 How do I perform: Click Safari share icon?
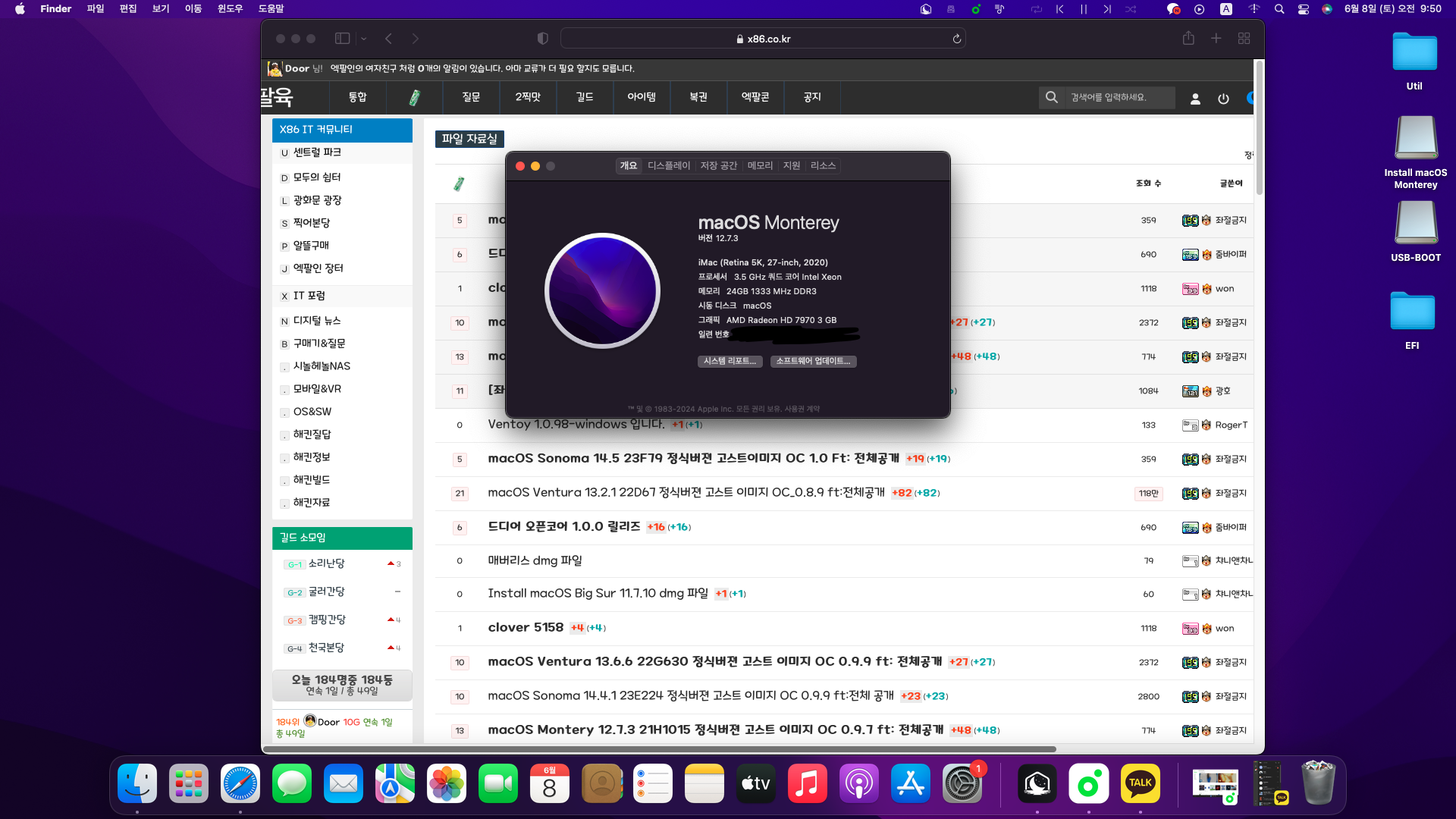(x=1188, y=38)
